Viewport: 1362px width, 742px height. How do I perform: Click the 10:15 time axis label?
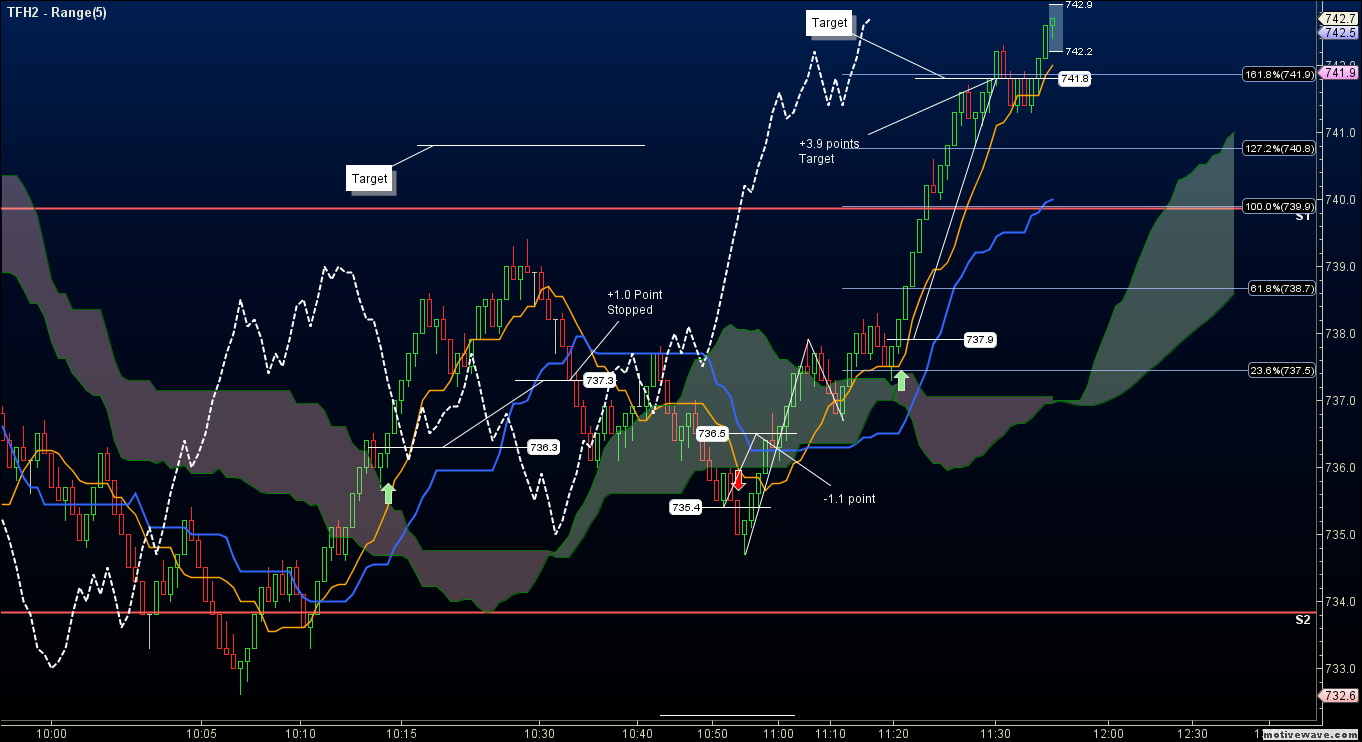[401, 733]
